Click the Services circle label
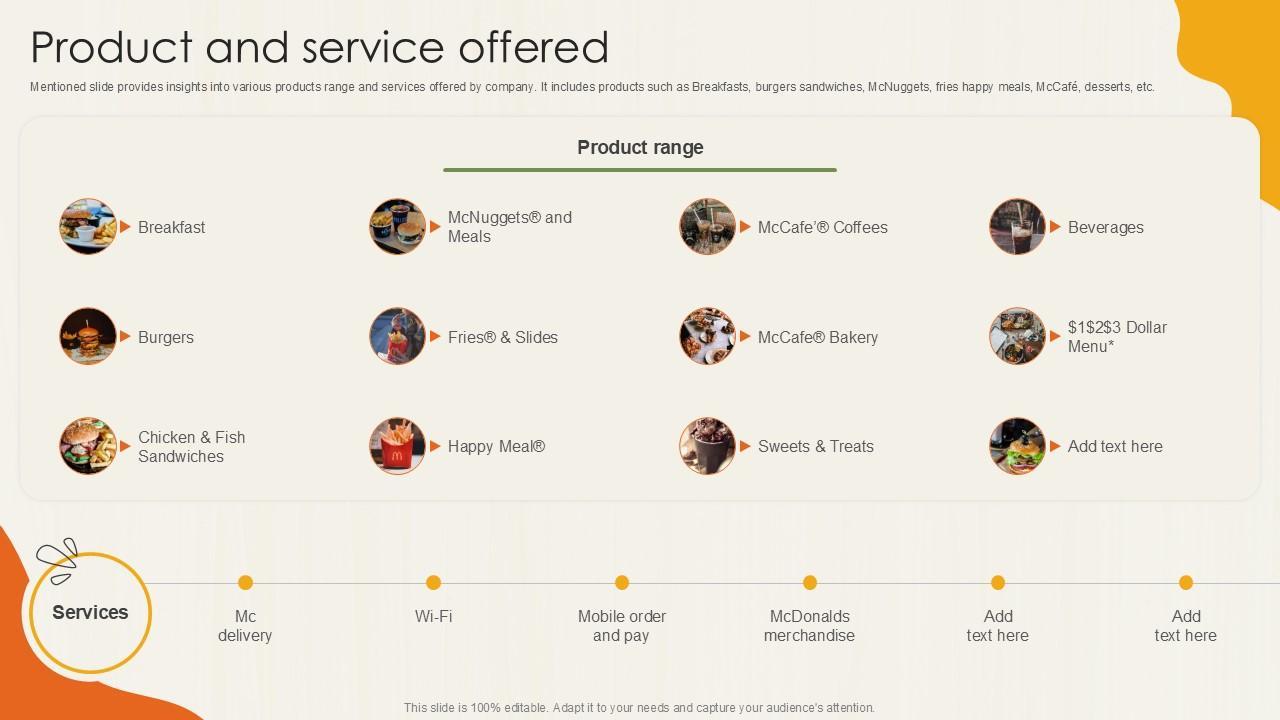The height and width of the screenshot is (720, 1280). pos(90,612)
